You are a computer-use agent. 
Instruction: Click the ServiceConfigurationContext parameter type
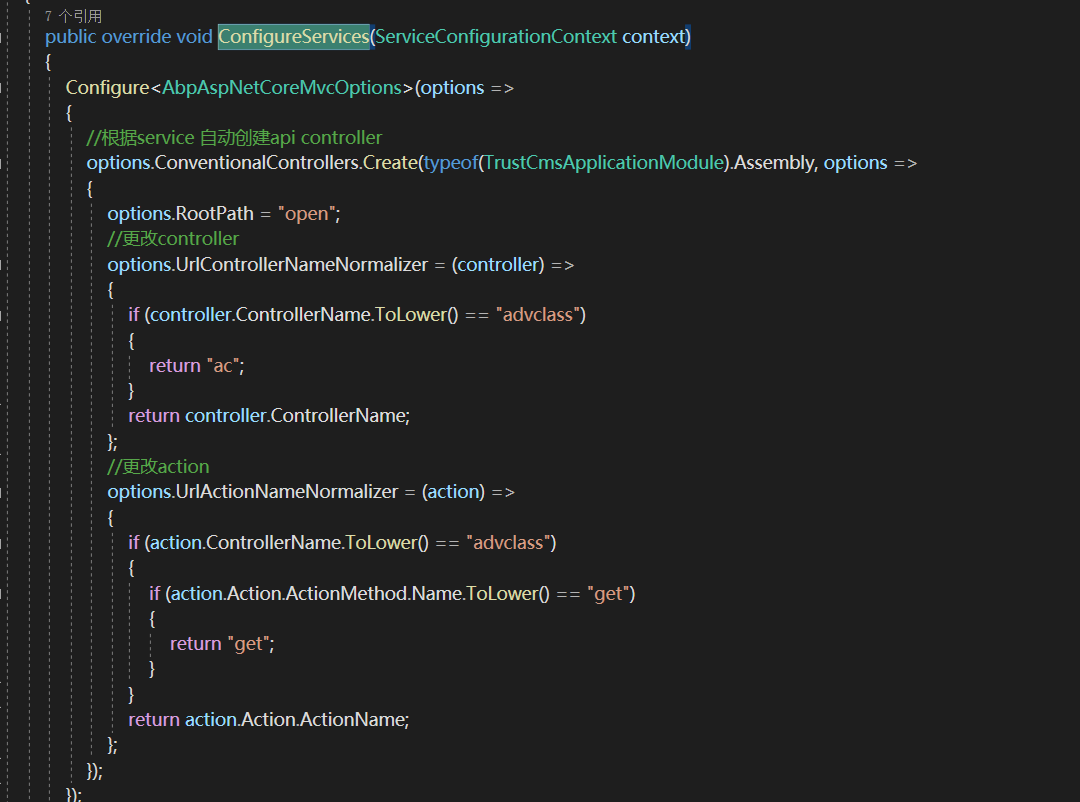[x=497, y=36]
